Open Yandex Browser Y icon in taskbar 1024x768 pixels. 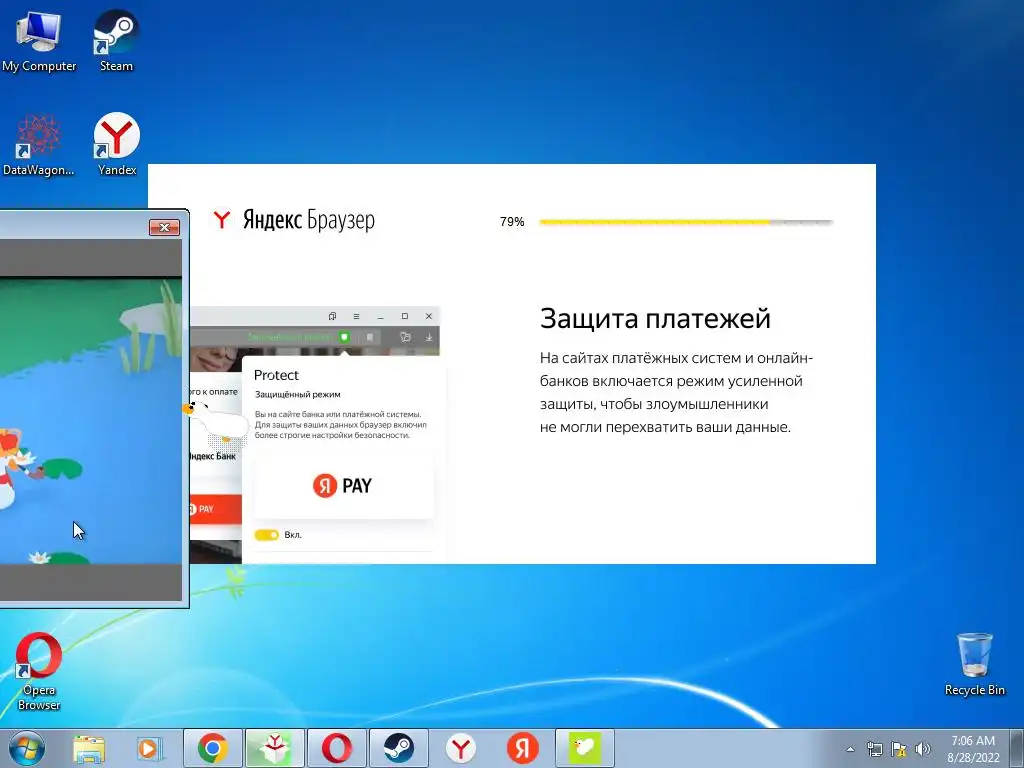[460, 748]
